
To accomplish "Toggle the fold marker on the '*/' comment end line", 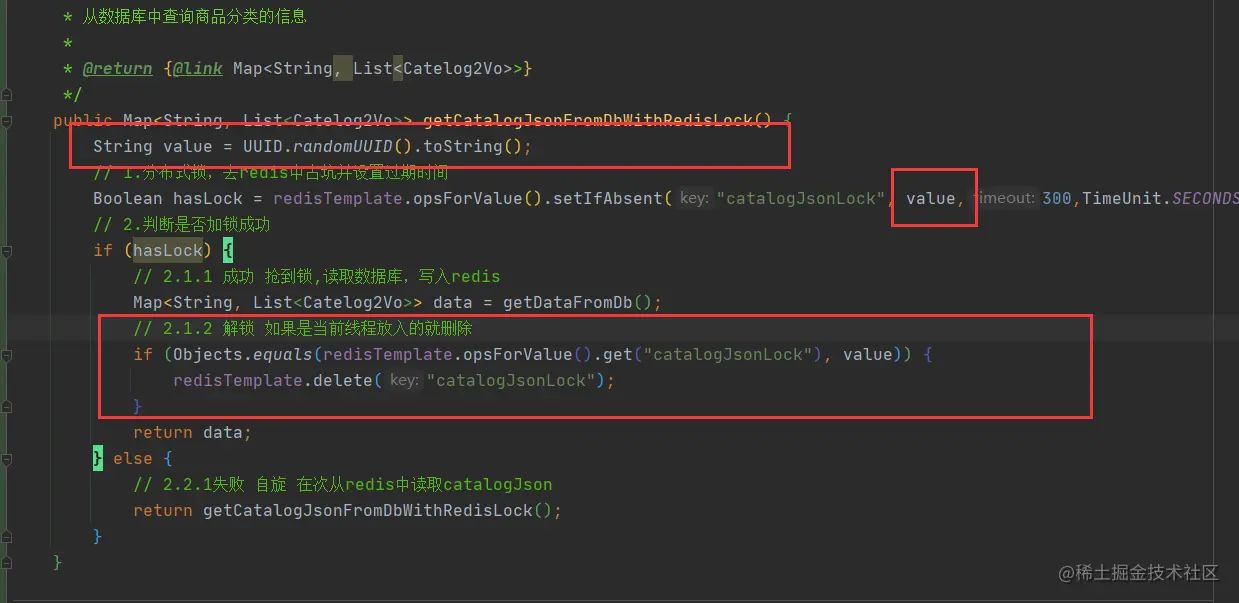I will coord(7,95).
